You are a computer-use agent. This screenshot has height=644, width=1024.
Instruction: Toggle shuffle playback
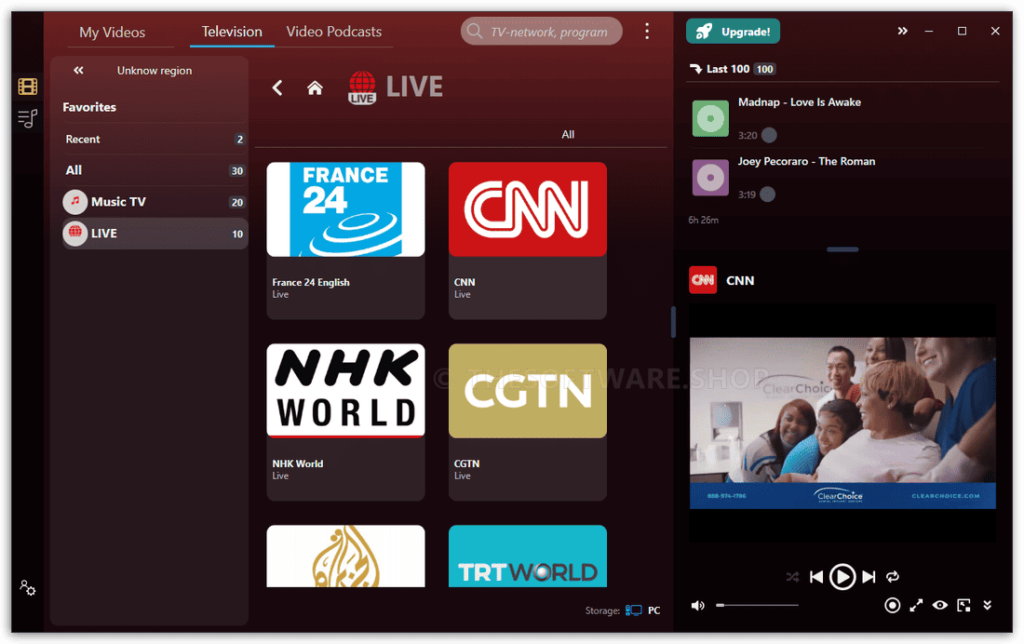pos(792,577)
